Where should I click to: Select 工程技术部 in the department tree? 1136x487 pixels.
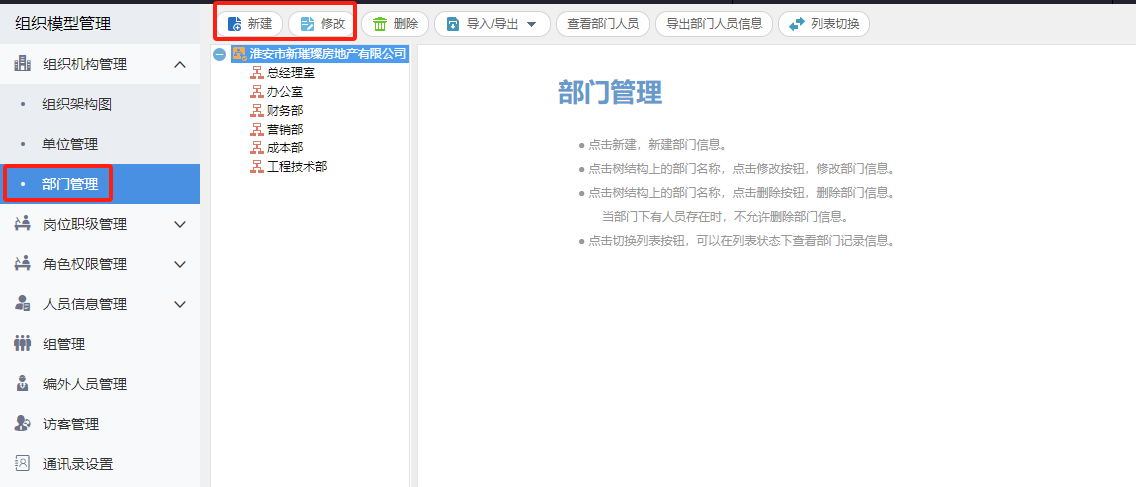(x=297, y=166)
